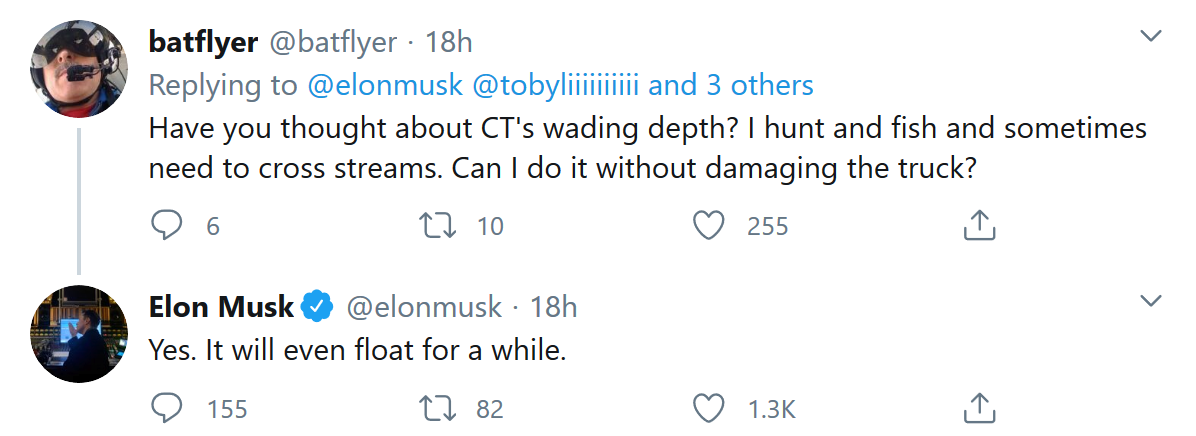Expand more options on batflyer's tweet
The width and height of the screenshot is (1196, 436).
pos(1152,37)
